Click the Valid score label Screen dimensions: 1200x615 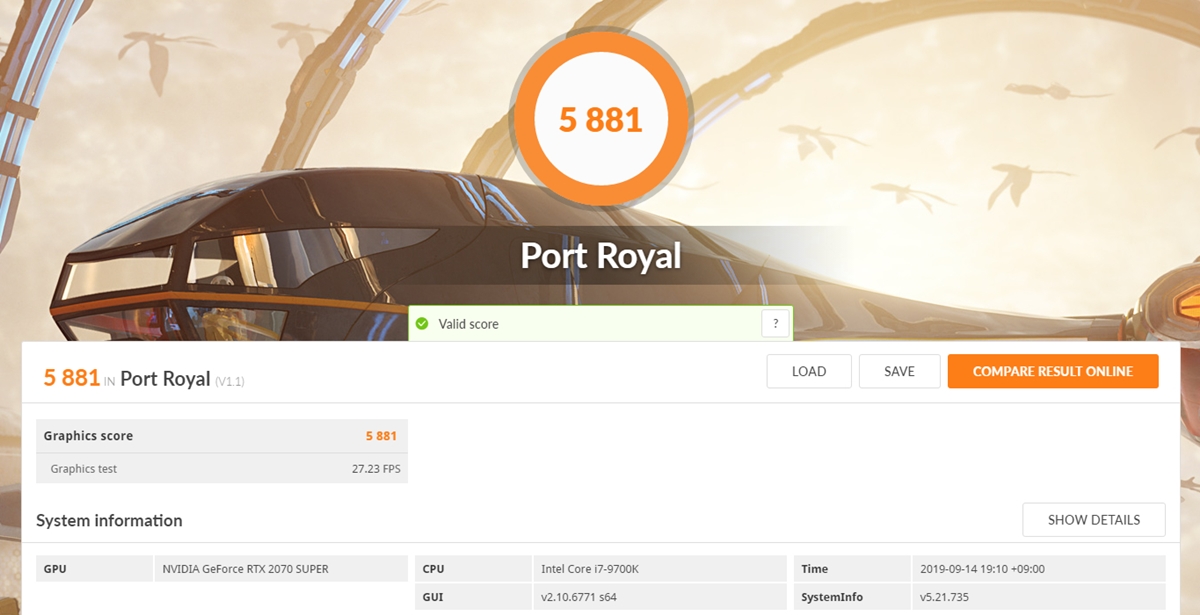coord(468,324)
